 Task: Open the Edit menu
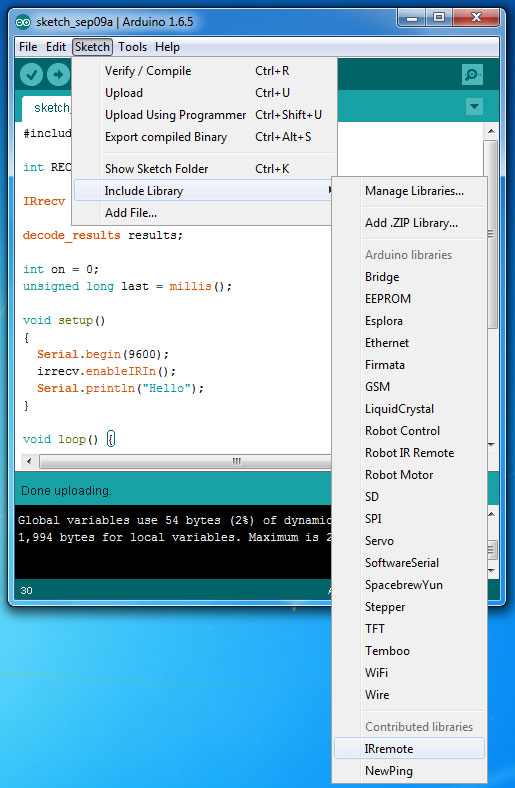pos(56,47)
